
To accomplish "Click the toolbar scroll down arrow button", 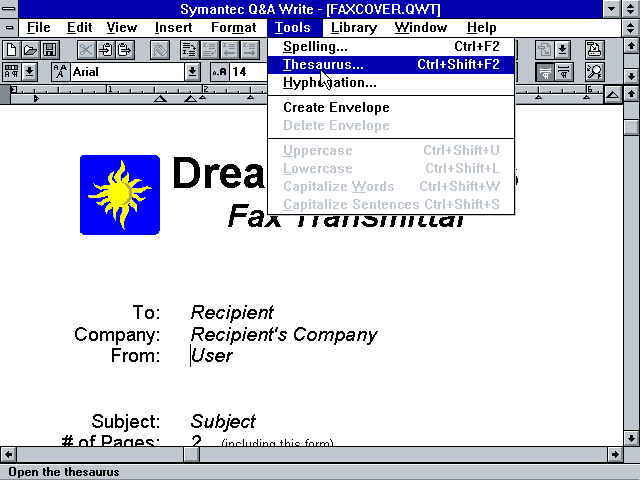I will (631, 76).
